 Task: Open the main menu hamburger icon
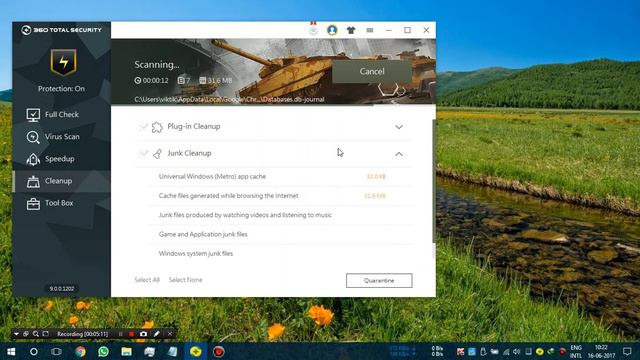370,30
